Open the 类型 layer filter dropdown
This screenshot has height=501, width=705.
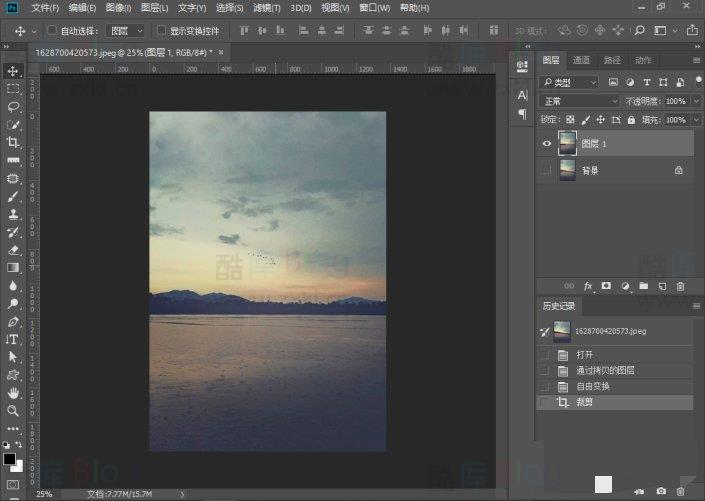(x=568, y=82)
